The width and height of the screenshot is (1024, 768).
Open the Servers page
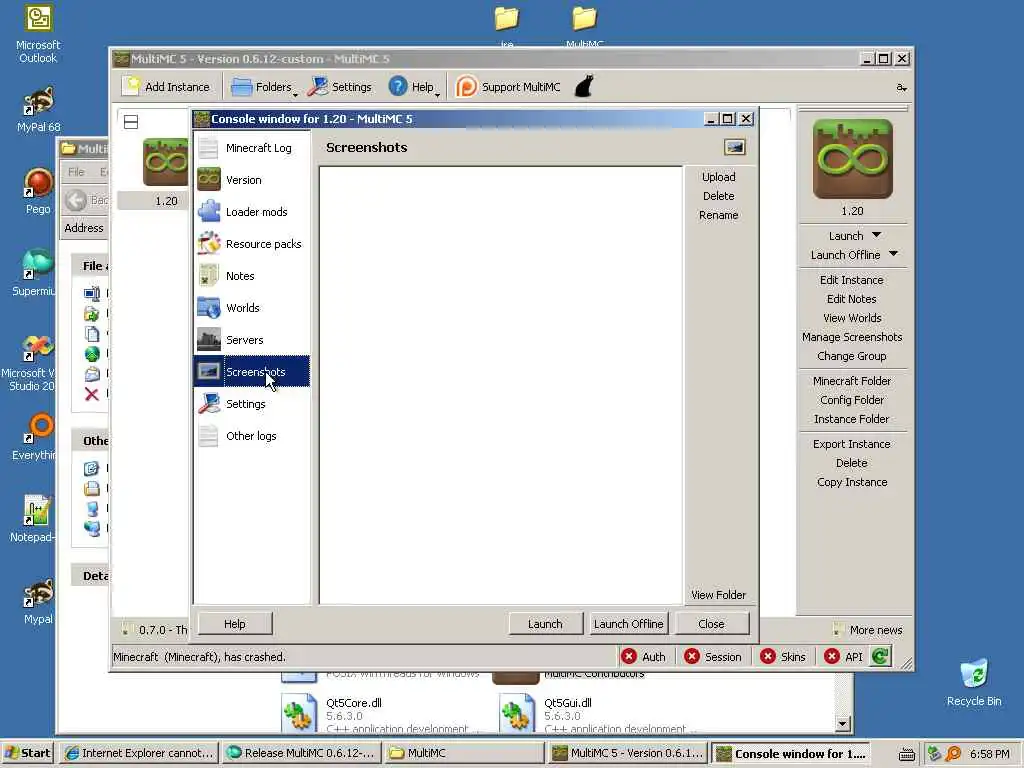[x=251, y=340]
